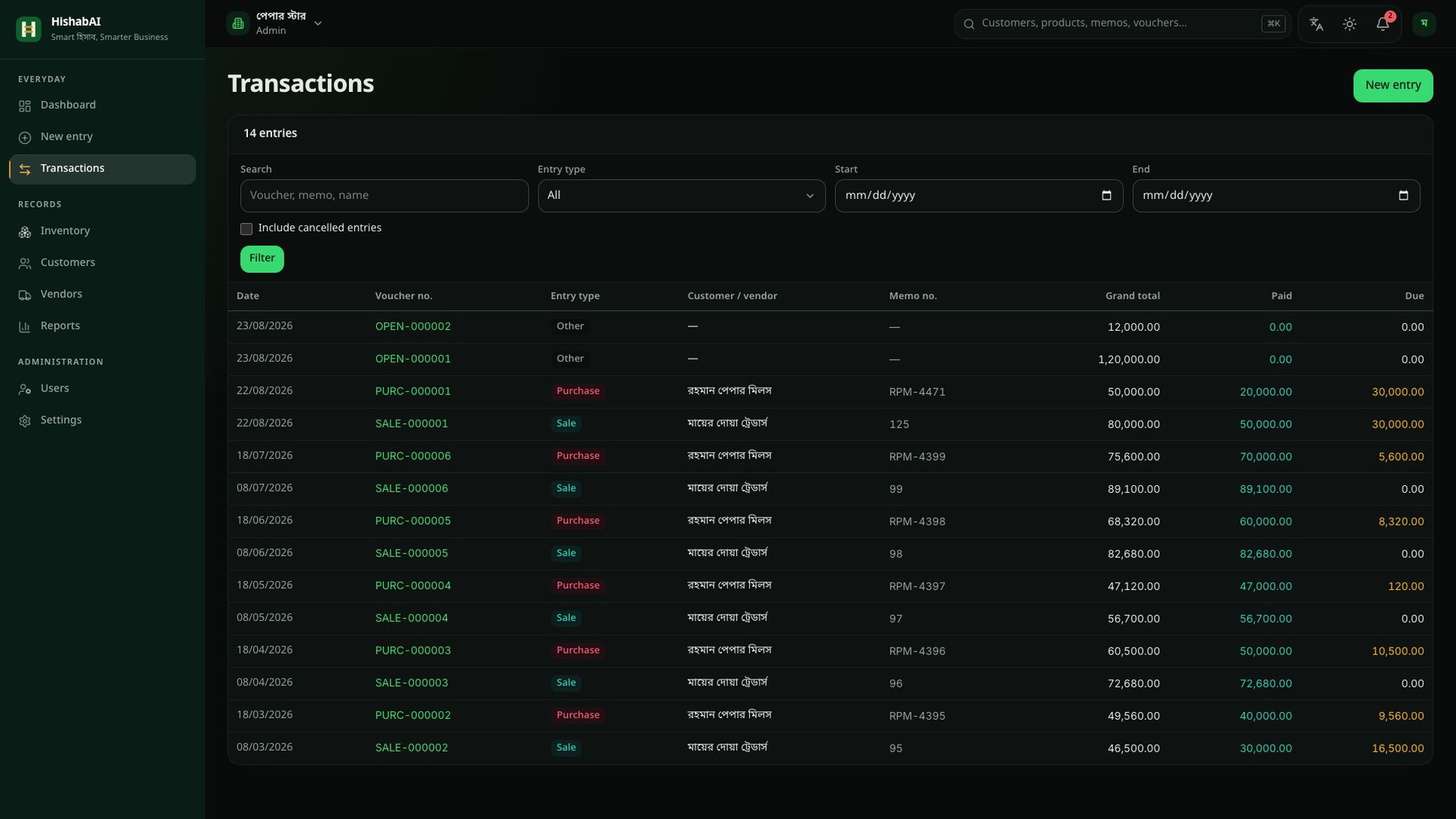Open the Start date calendar picker icon
The image size is (1456, 819).
tap(1106, 196)
